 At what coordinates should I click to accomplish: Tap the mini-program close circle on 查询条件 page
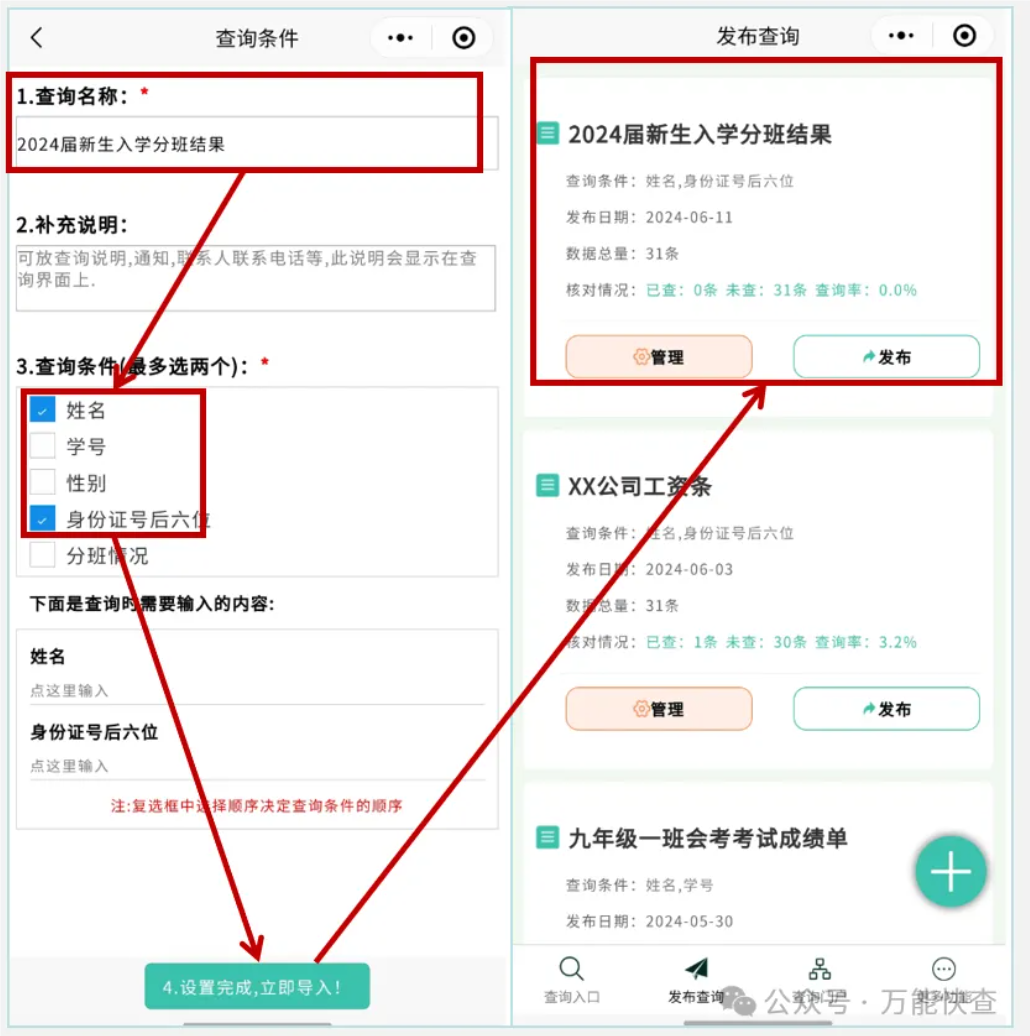tap(464, 38)
